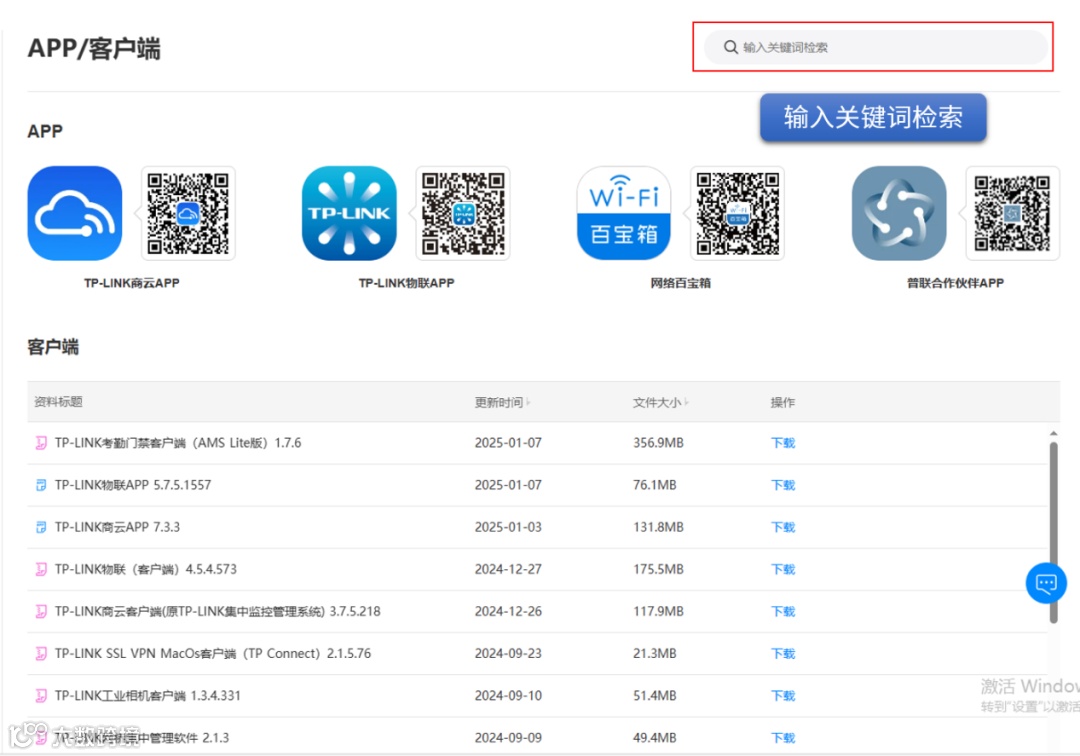Download TP-LINK SSL VPN MacOs客户端
The height and width of the screenshot is (756, 1080).
(782, 653)
